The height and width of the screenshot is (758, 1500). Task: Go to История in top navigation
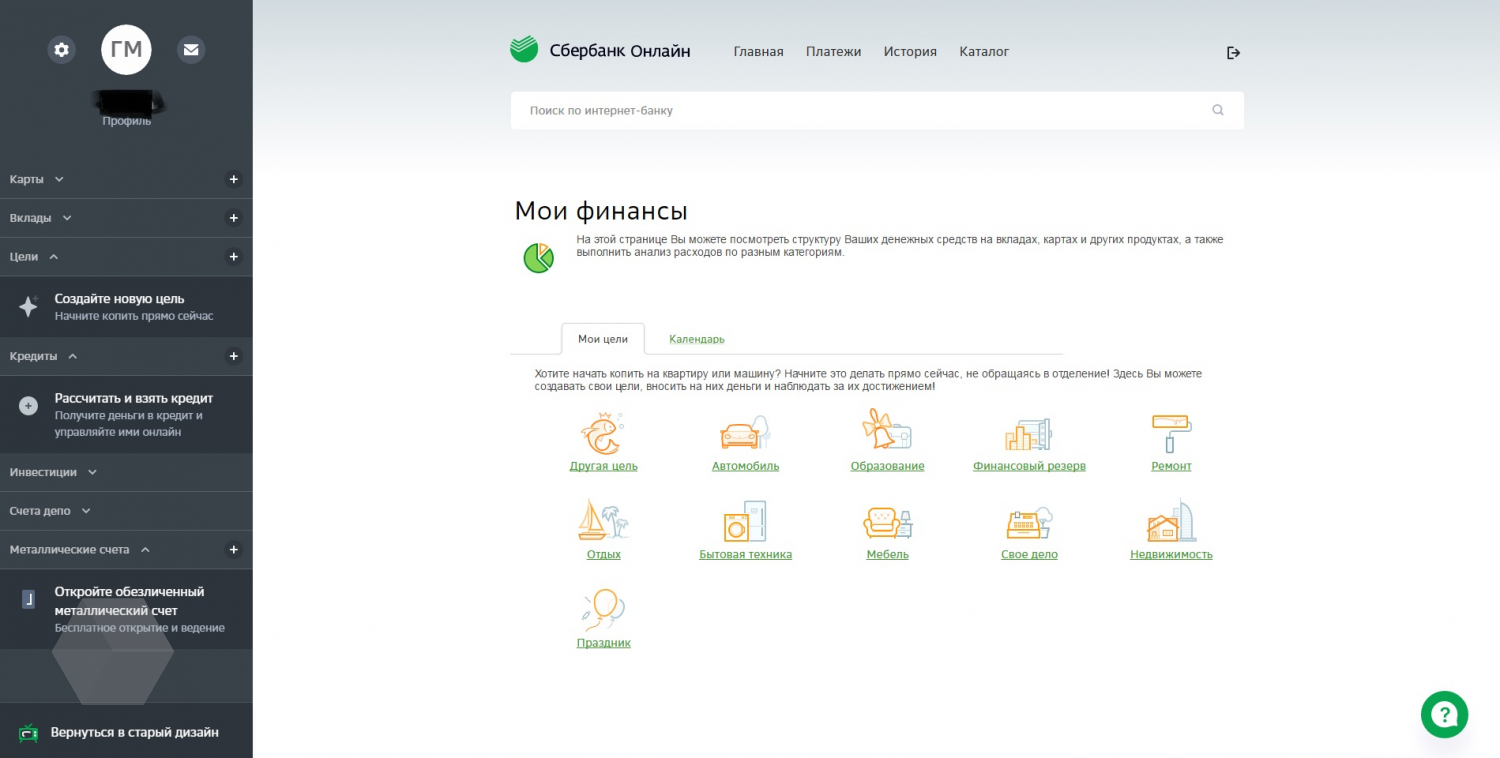(x=909, y=52)
